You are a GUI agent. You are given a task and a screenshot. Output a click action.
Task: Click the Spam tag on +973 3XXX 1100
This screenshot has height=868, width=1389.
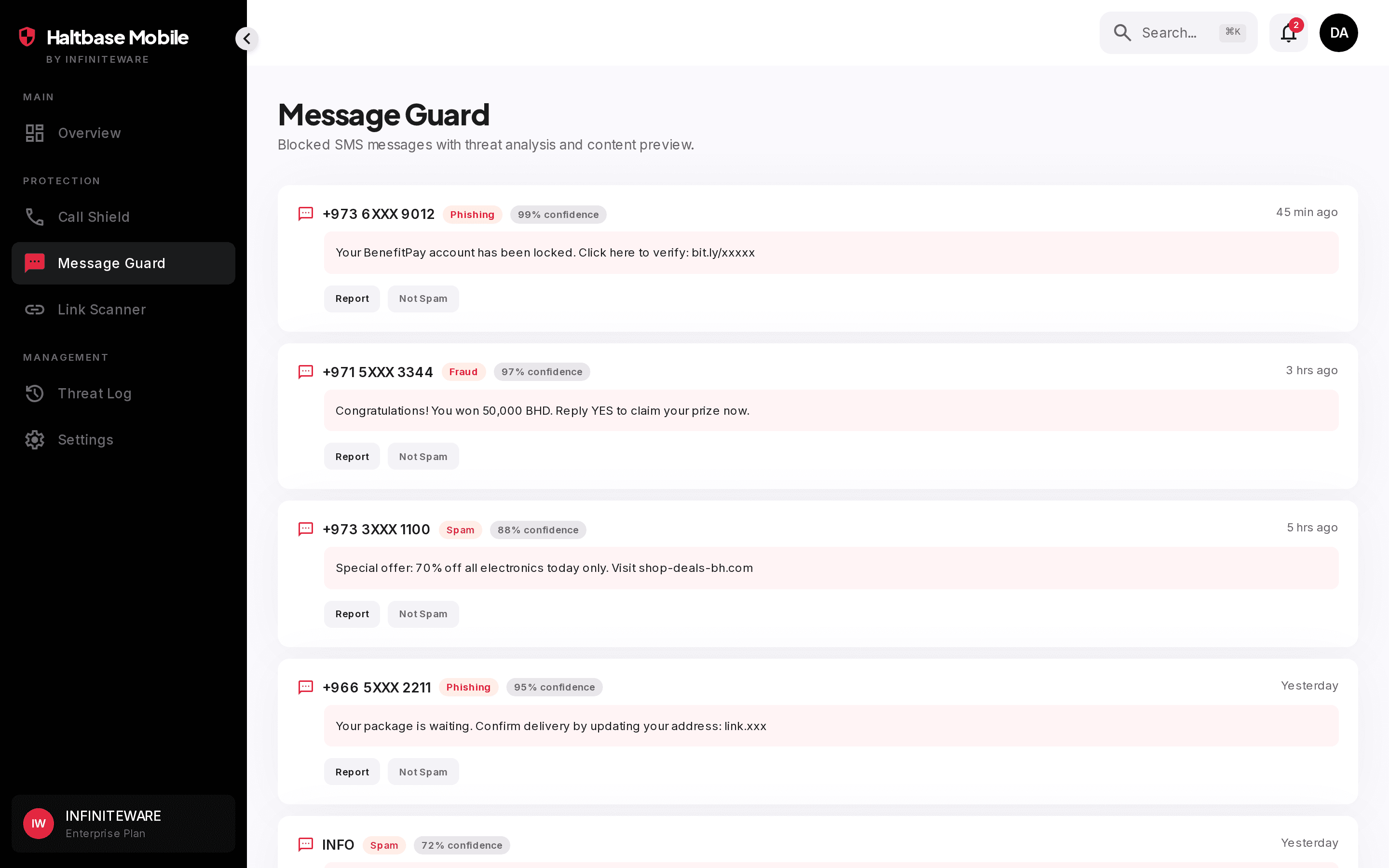click(x=460, y=530)
